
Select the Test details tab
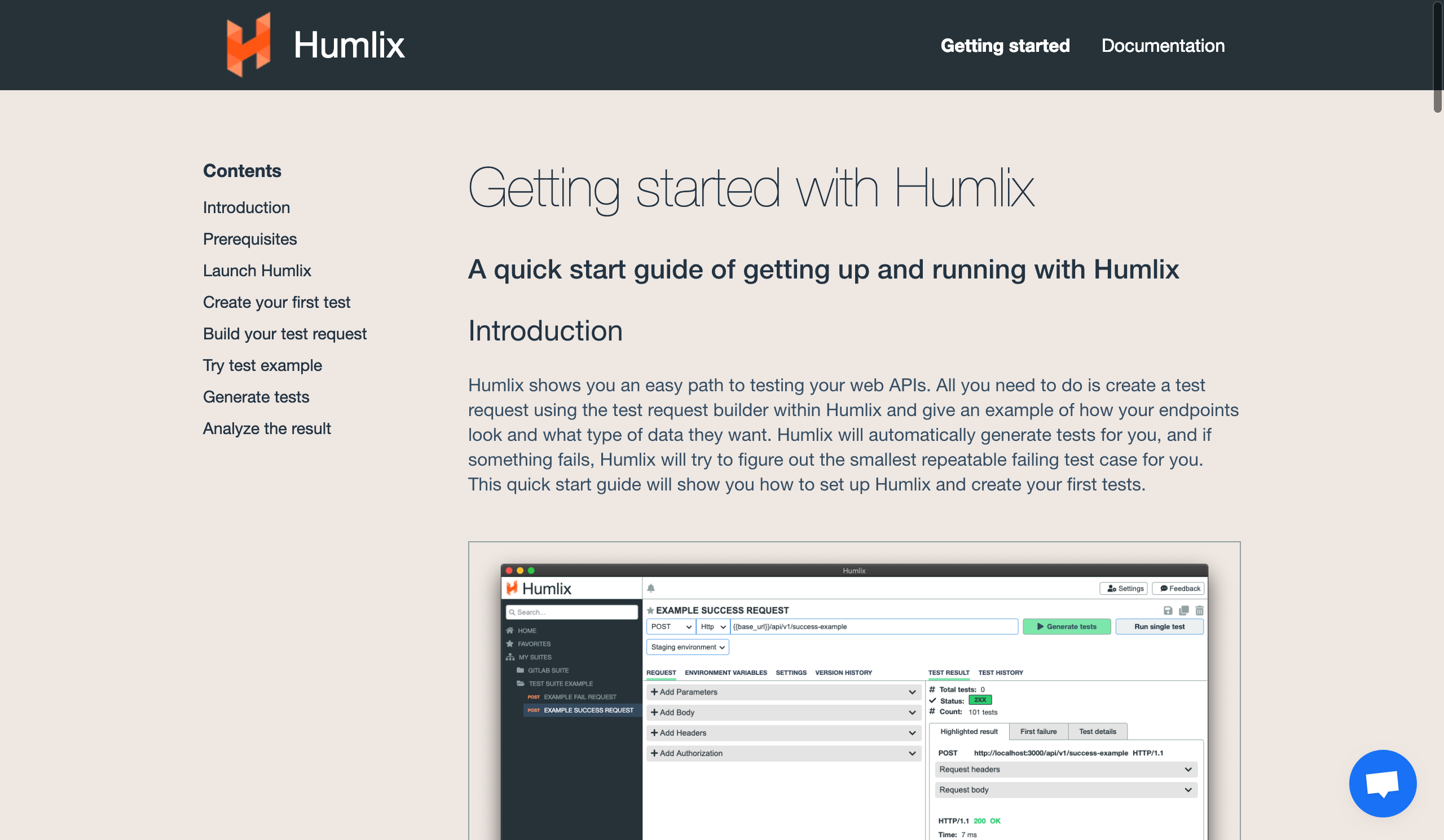coord(1097,732)
